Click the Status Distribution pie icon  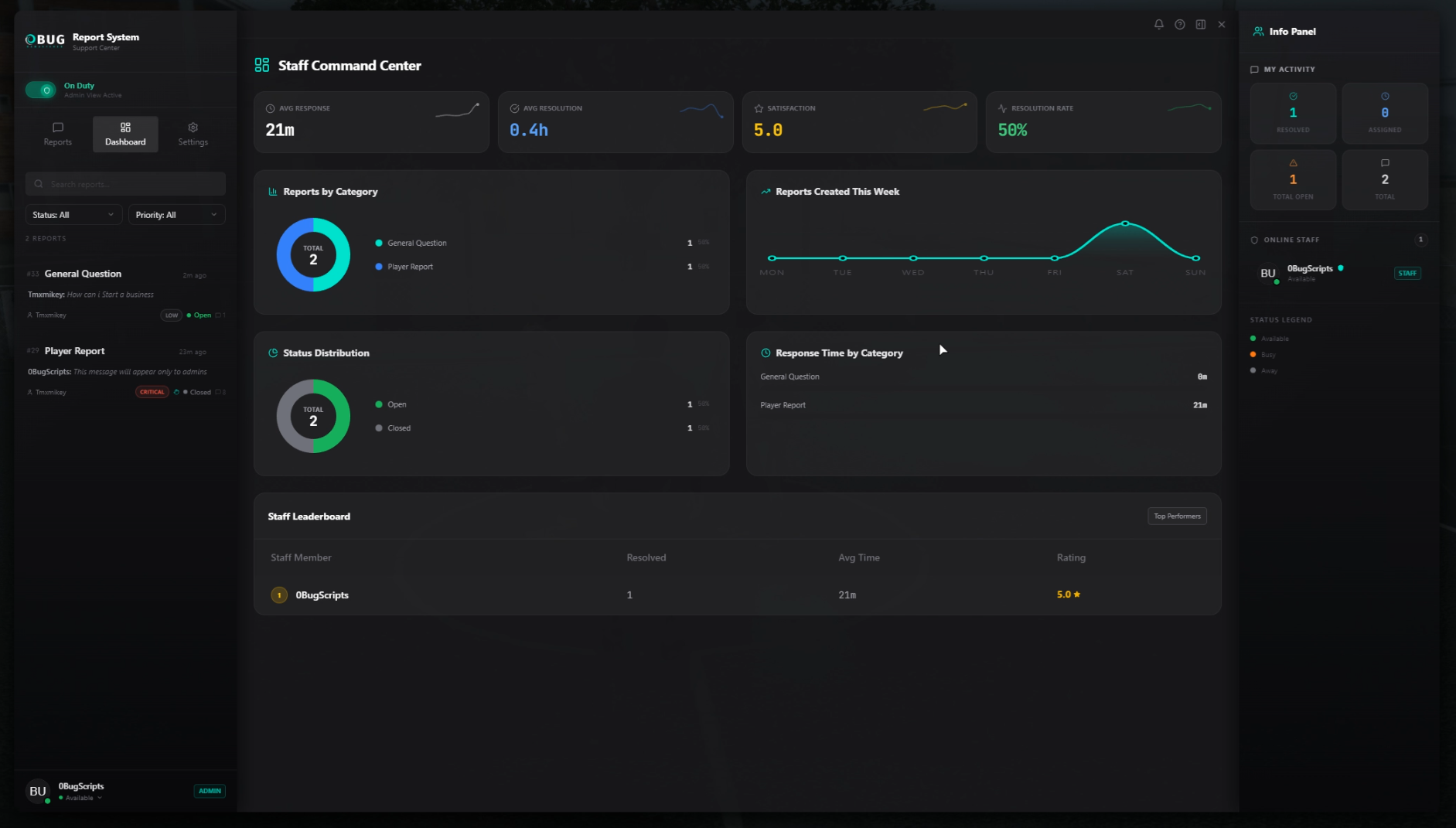[x=272, y=353]
